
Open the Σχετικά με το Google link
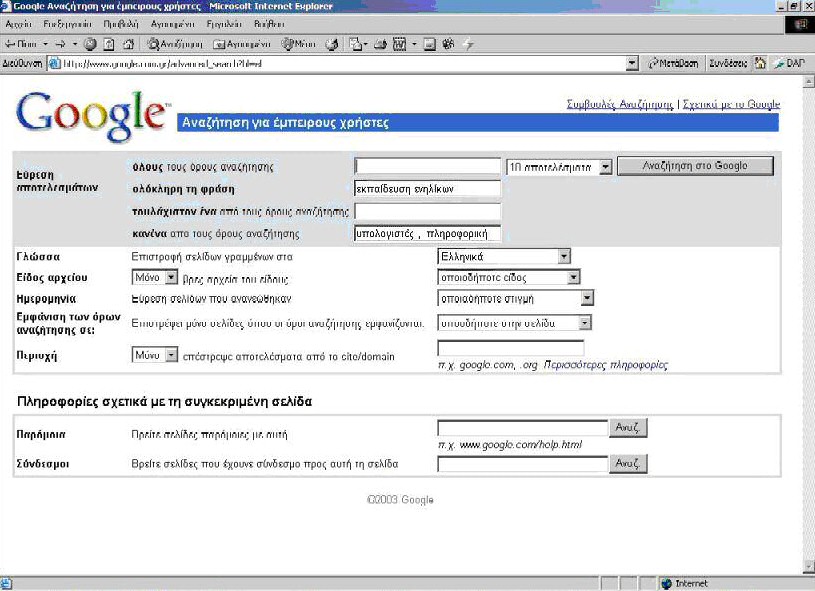point(731,104)
